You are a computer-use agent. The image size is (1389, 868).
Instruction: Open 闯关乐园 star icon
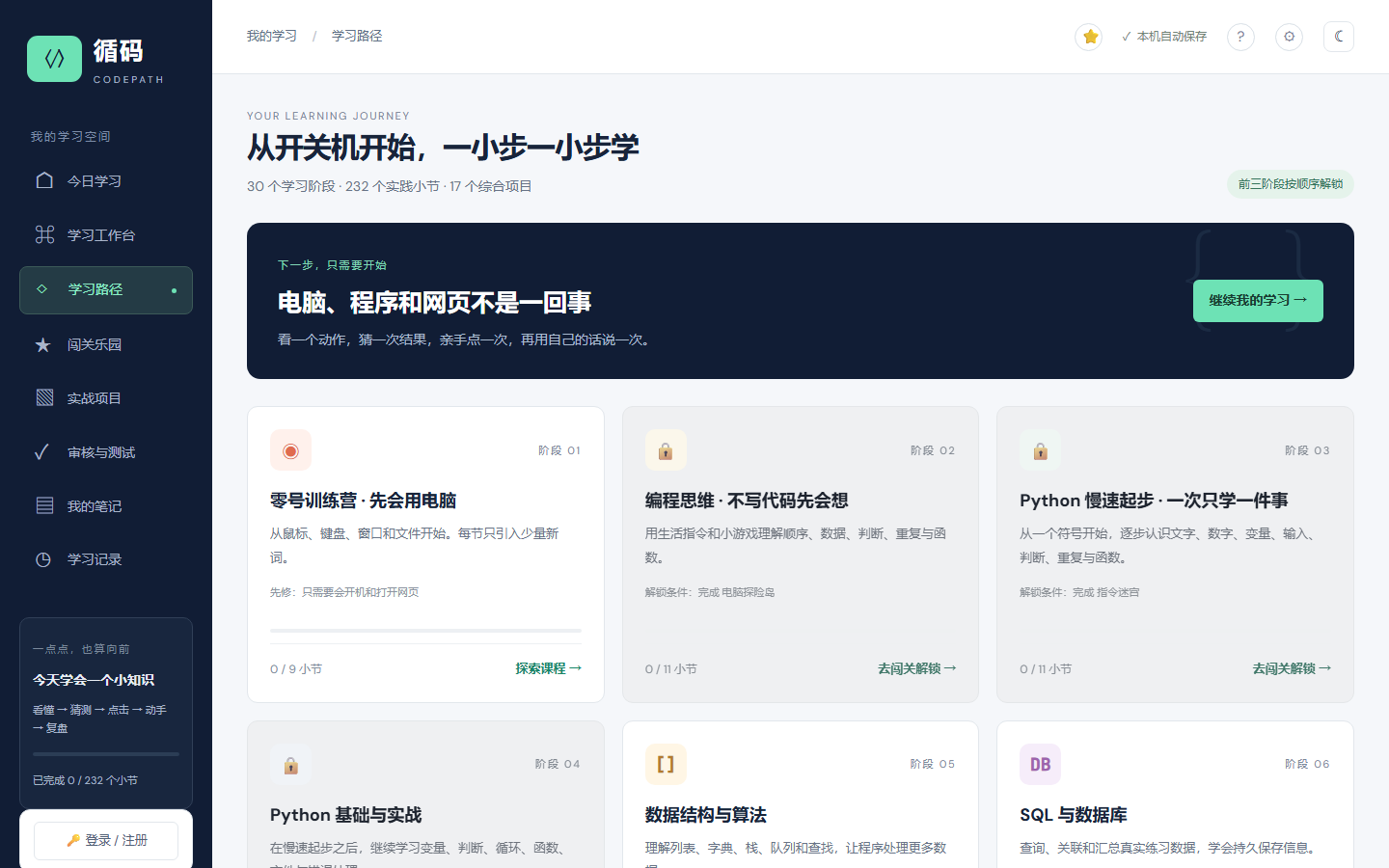[x=43, y=344]
